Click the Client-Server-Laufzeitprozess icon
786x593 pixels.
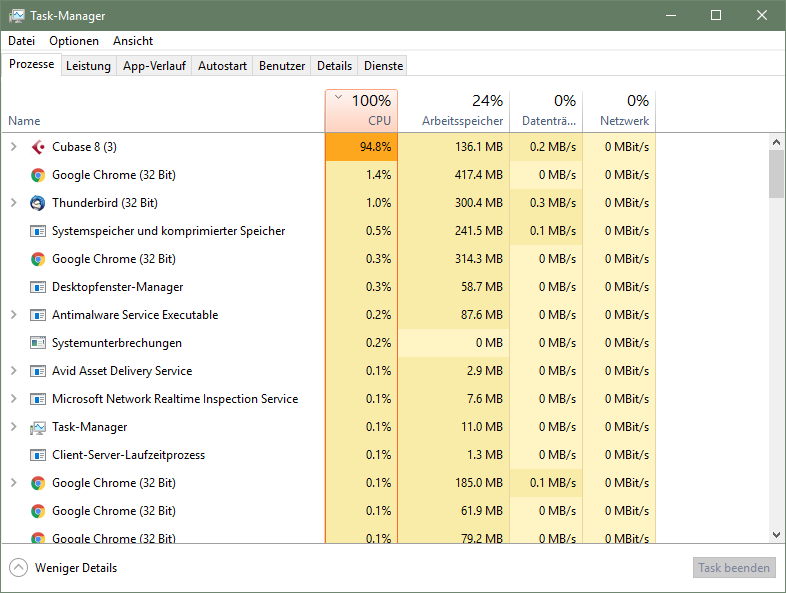[38, 455]
